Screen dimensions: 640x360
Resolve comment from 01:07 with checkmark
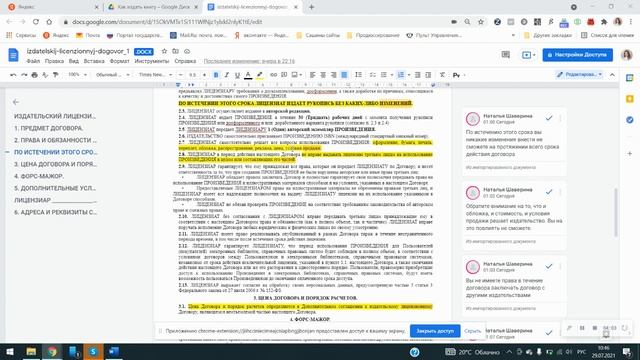click(549, 333)
